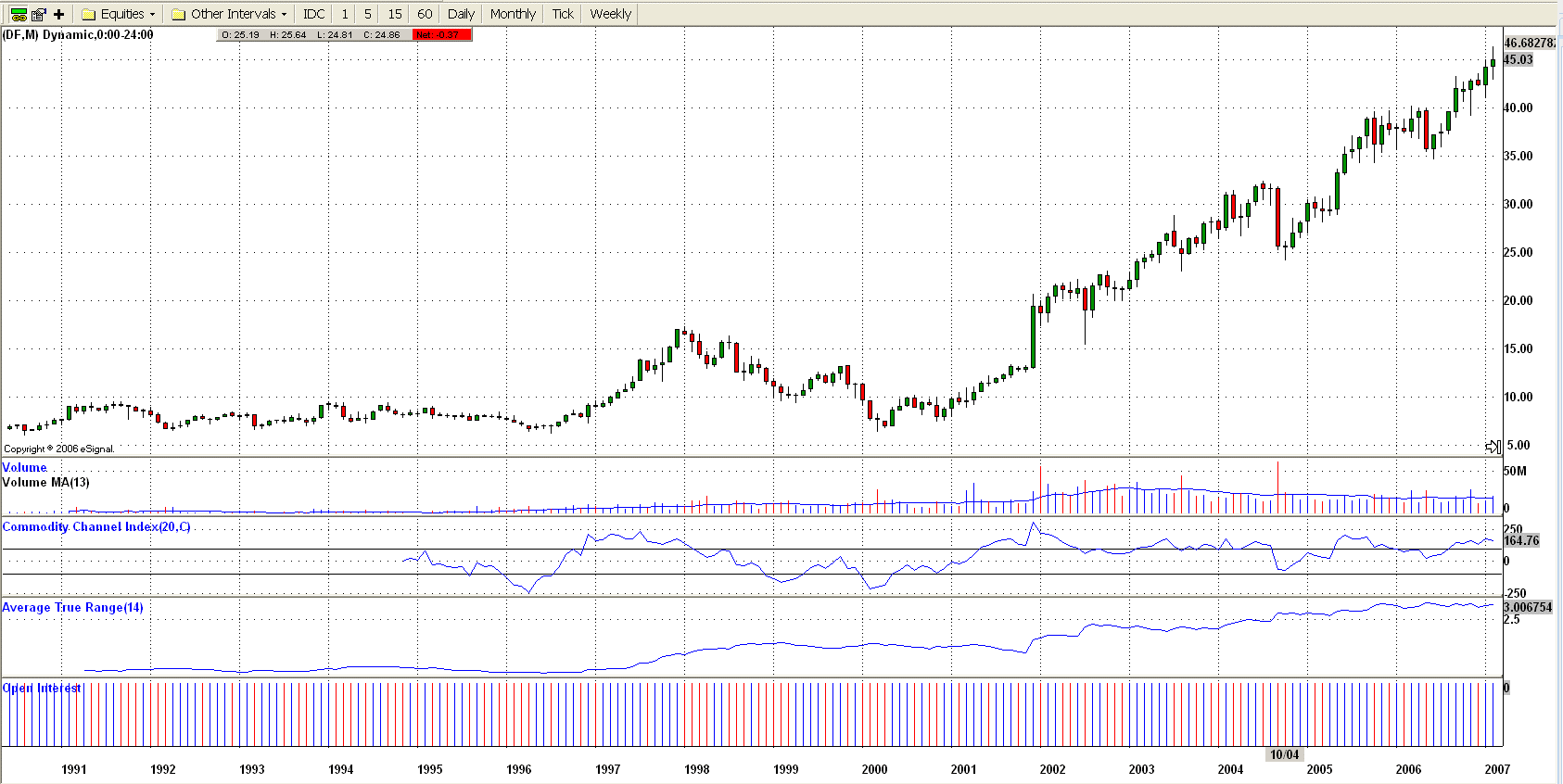Image resolution: width=1563 pixels, height=784 pixels.
Task: Click the 46.68278 price label at top
Action: click(1530, 43)
